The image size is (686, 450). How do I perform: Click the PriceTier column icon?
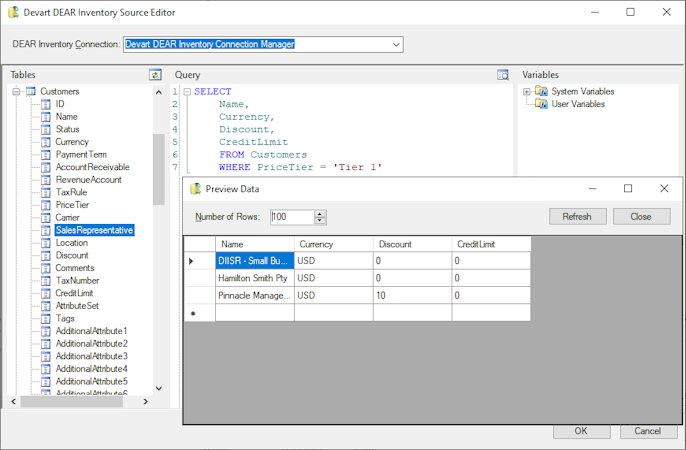click(45, 205)
